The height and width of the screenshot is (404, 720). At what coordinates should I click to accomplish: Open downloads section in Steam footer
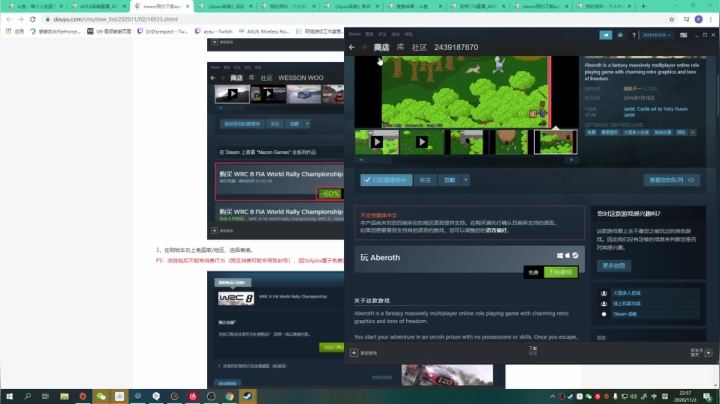click(533, 351)
